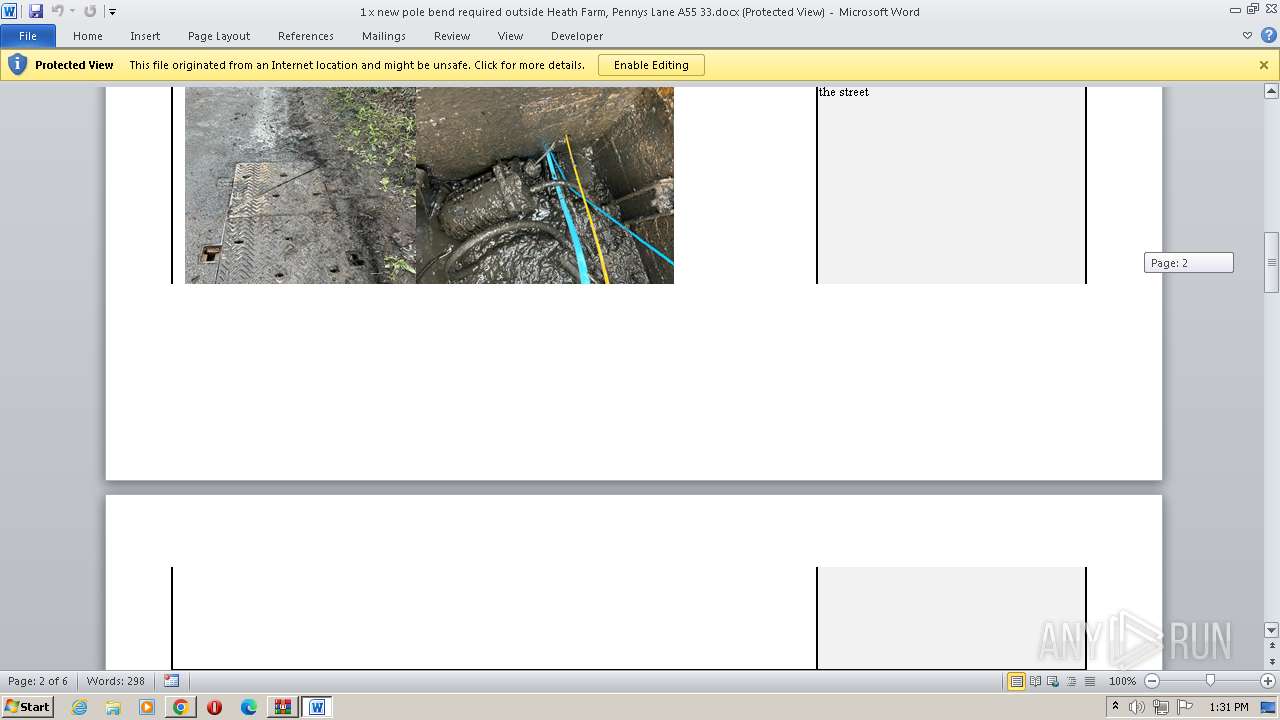
Task: Click the network tray icon
Action: tap(1161, 707)
